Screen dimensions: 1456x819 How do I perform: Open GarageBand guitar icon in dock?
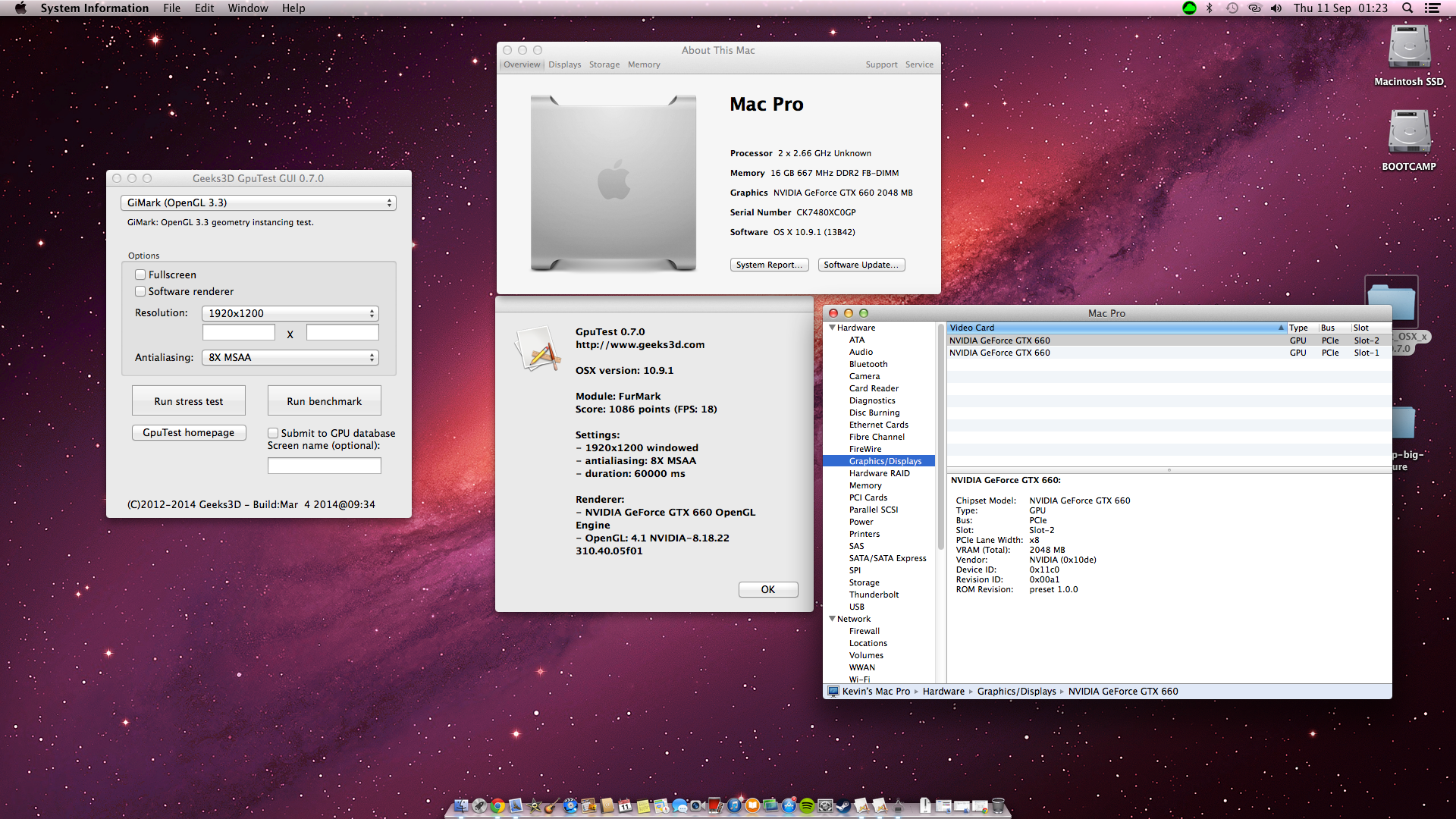point(551,805)
